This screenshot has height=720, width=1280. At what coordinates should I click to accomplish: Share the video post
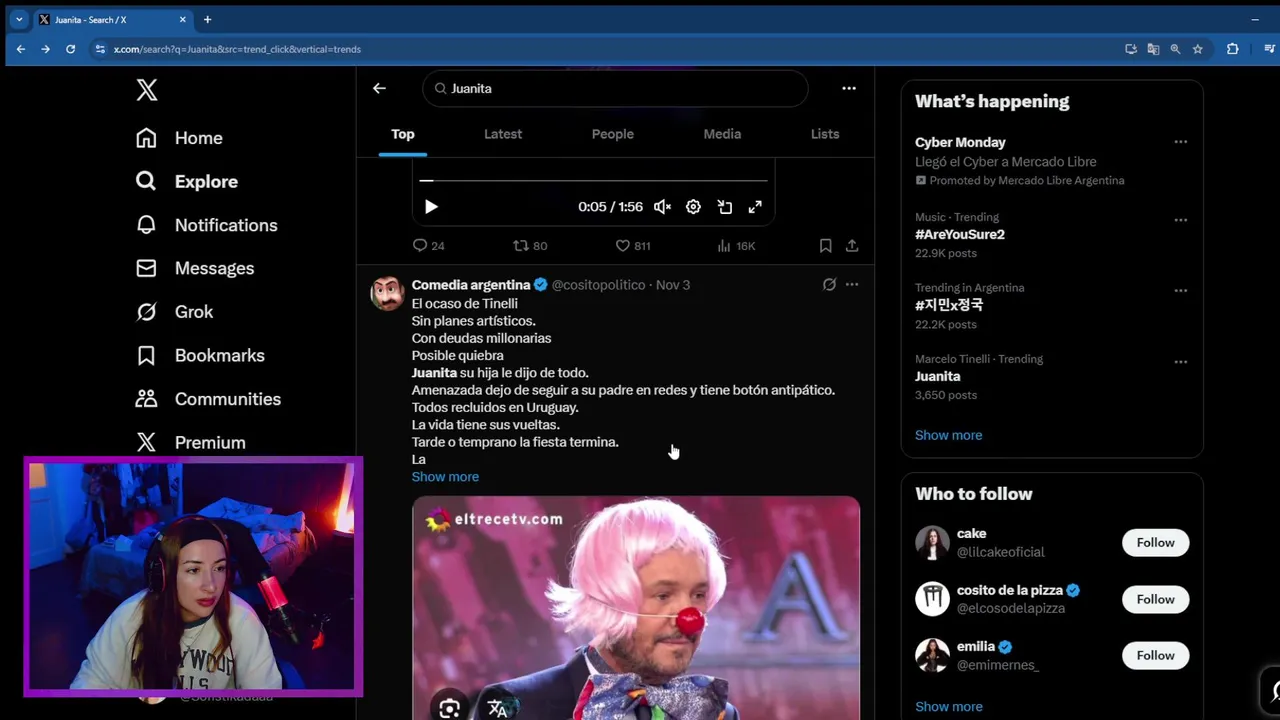pos(852,245)
